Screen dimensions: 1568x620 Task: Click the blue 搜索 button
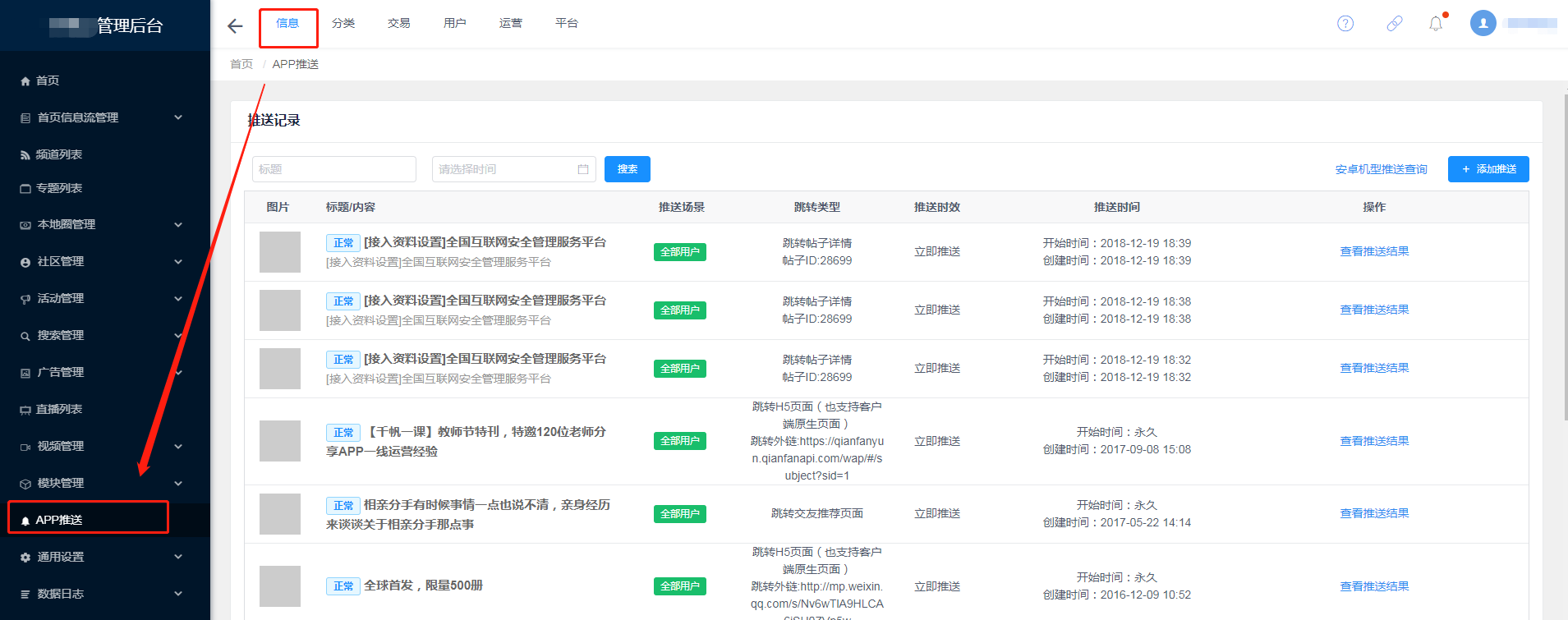point(628,169)
